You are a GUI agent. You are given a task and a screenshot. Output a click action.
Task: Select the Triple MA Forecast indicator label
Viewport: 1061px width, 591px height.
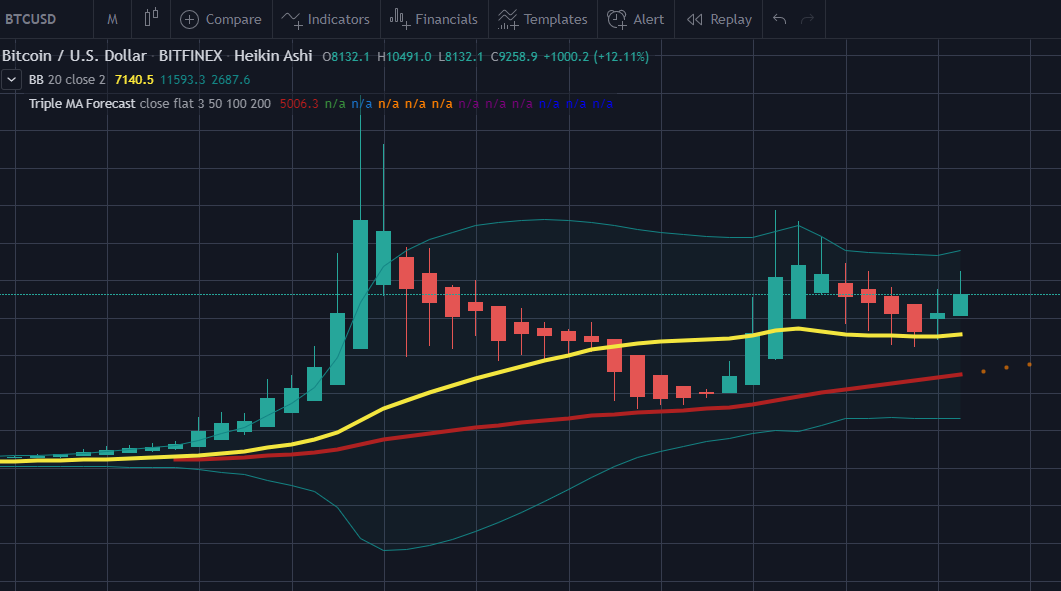coord(83,103)
